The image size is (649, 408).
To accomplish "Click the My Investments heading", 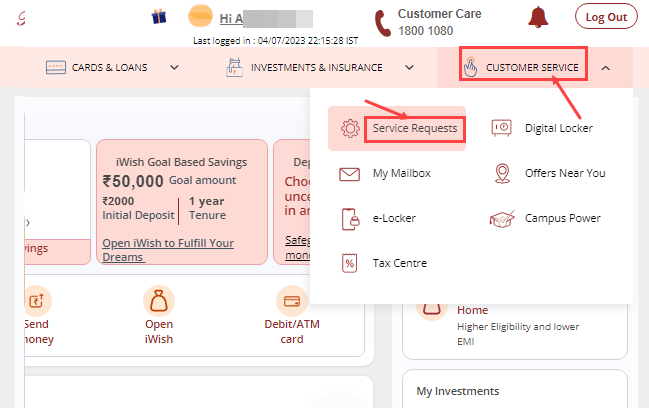I will pyautogui.click(x=458, y=391).
